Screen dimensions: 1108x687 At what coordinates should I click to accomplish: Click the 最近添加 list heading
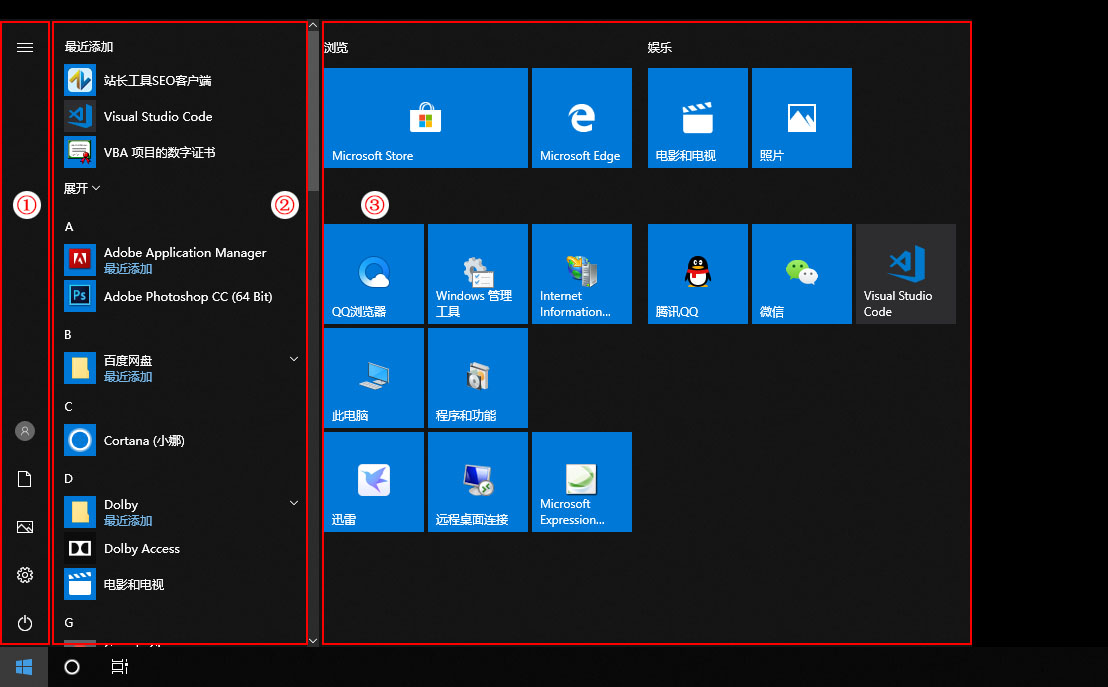tap(89, 47)
